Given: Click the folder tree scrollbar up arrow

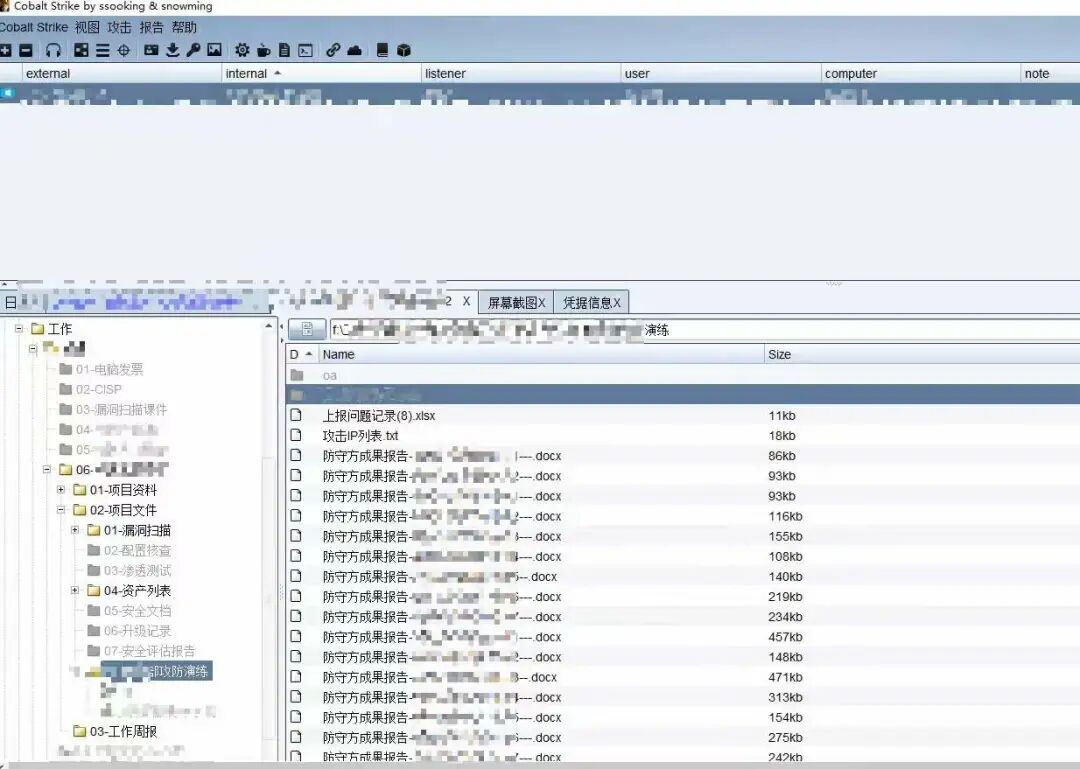Looking at the screenshot, I should pos(269,325).
